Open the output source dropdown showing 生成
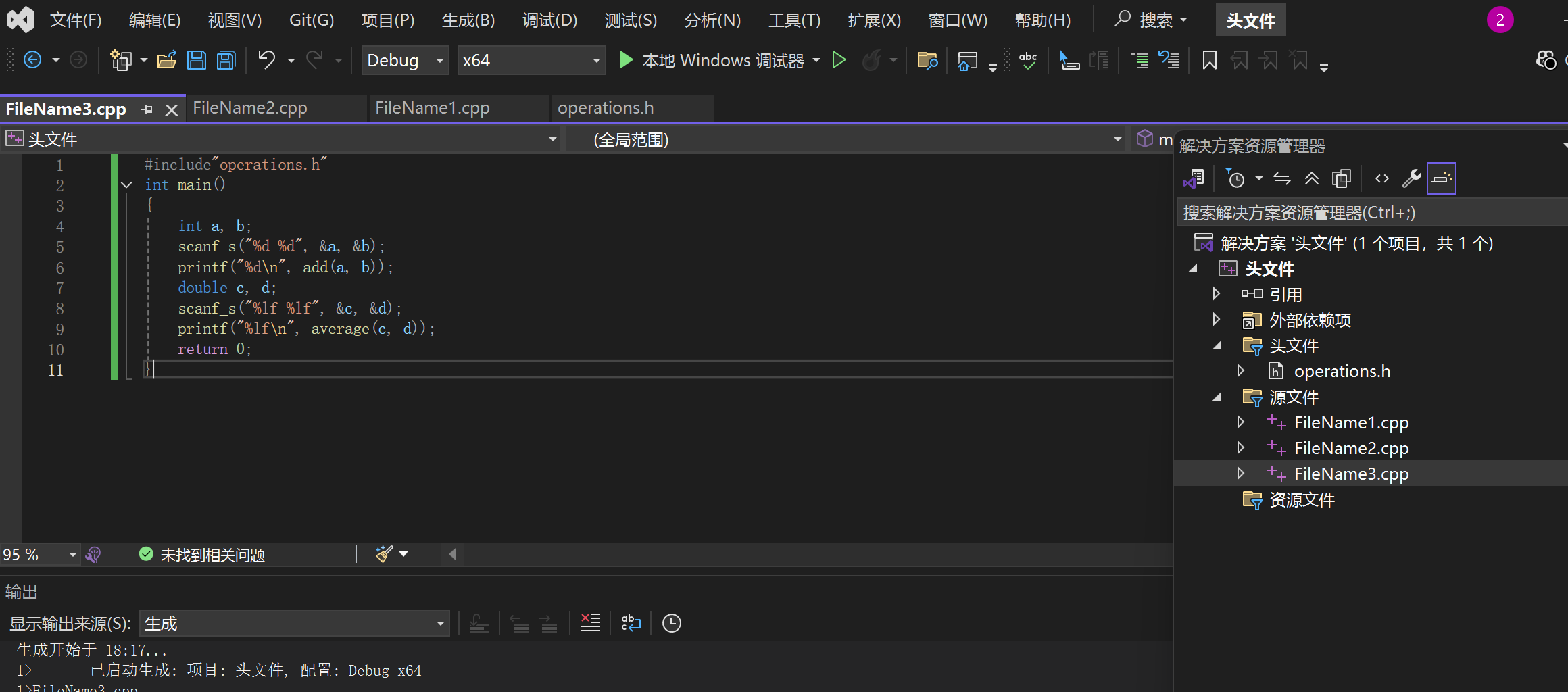 pos(294,623)
